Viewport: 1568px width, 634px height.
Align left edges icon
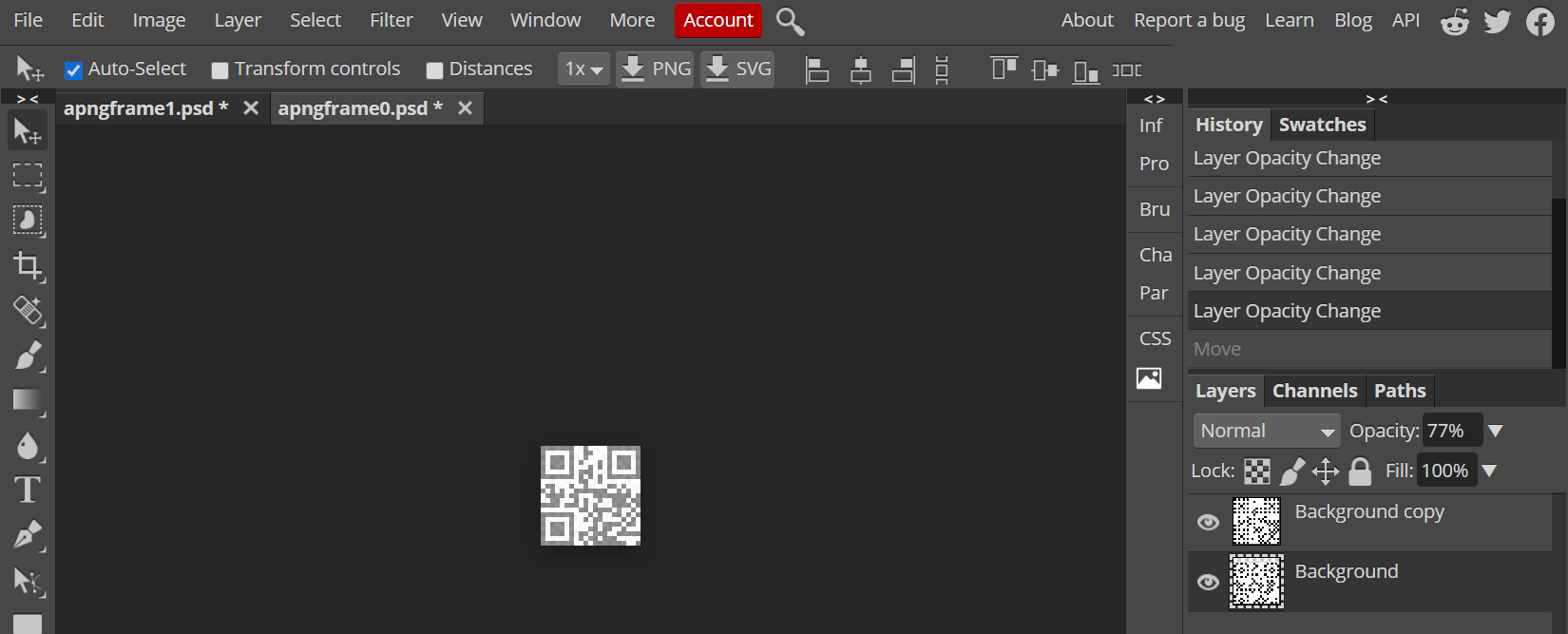817,69
